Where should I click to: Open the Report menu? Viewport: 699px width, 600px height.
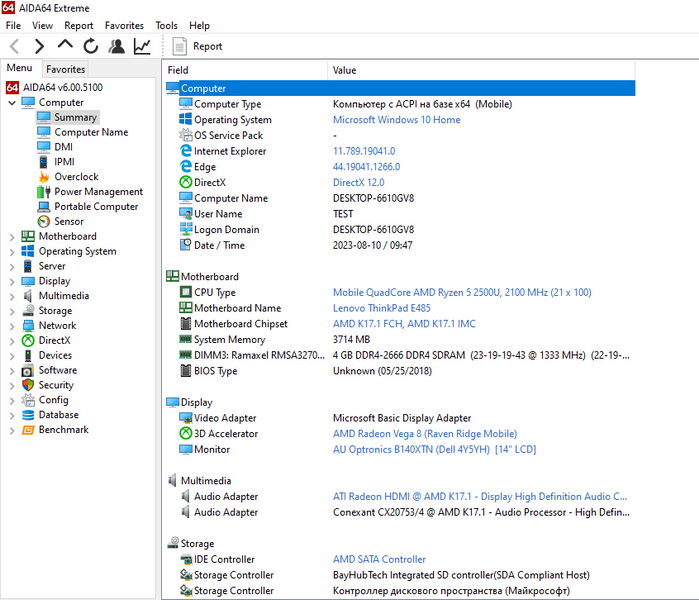78,25
